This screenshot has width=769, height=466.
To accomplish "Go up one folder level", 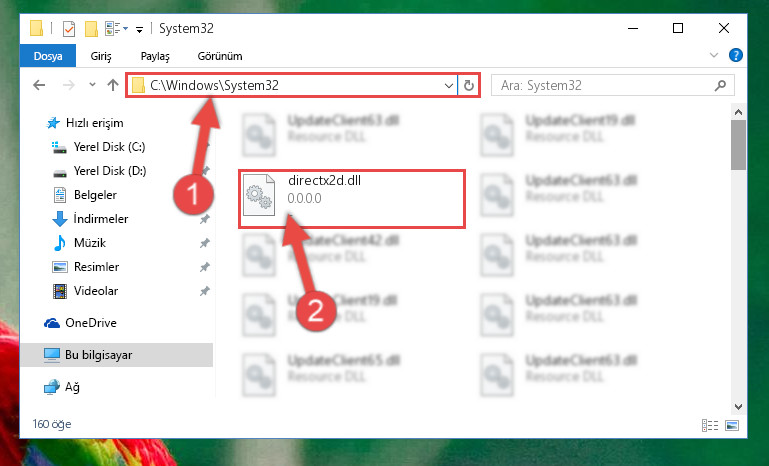I will [113, 85].
